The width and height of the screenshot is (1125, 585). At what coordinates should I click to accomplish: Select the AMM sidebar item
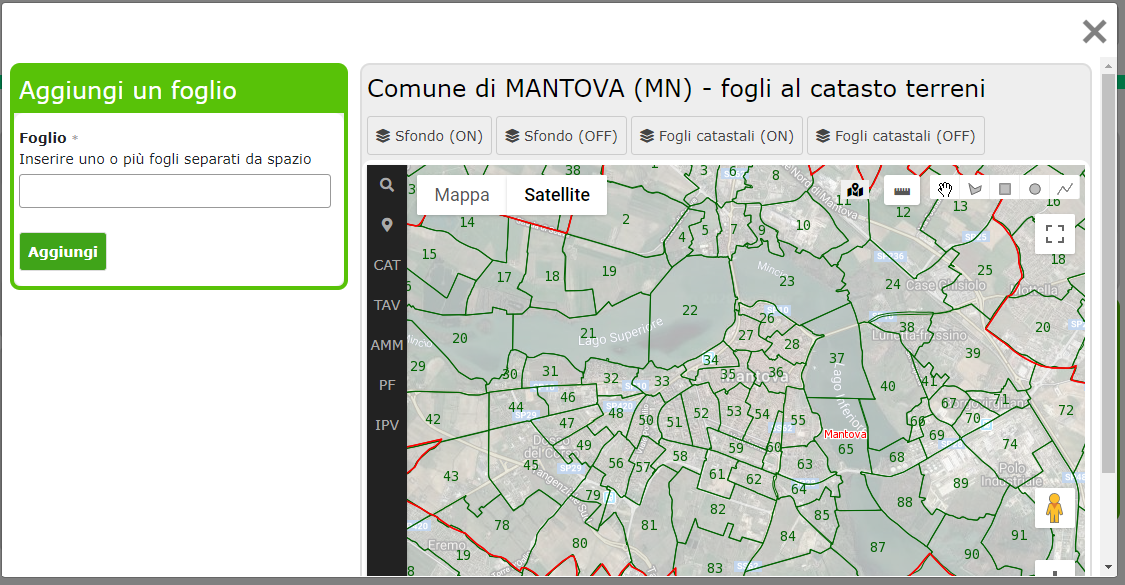pos(387,345)
